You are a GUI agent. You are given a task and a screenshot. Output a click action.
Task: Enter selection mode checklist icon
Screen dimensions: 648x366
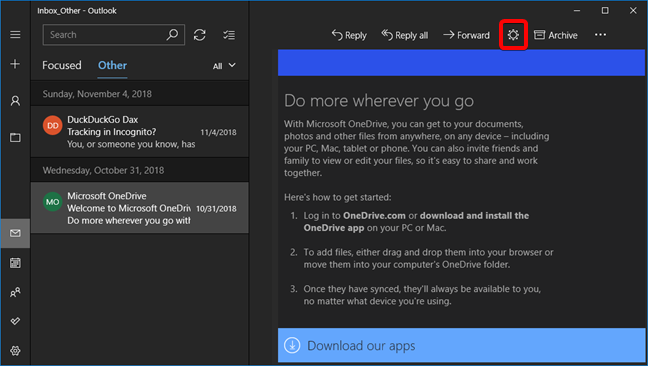coord(229,35)
